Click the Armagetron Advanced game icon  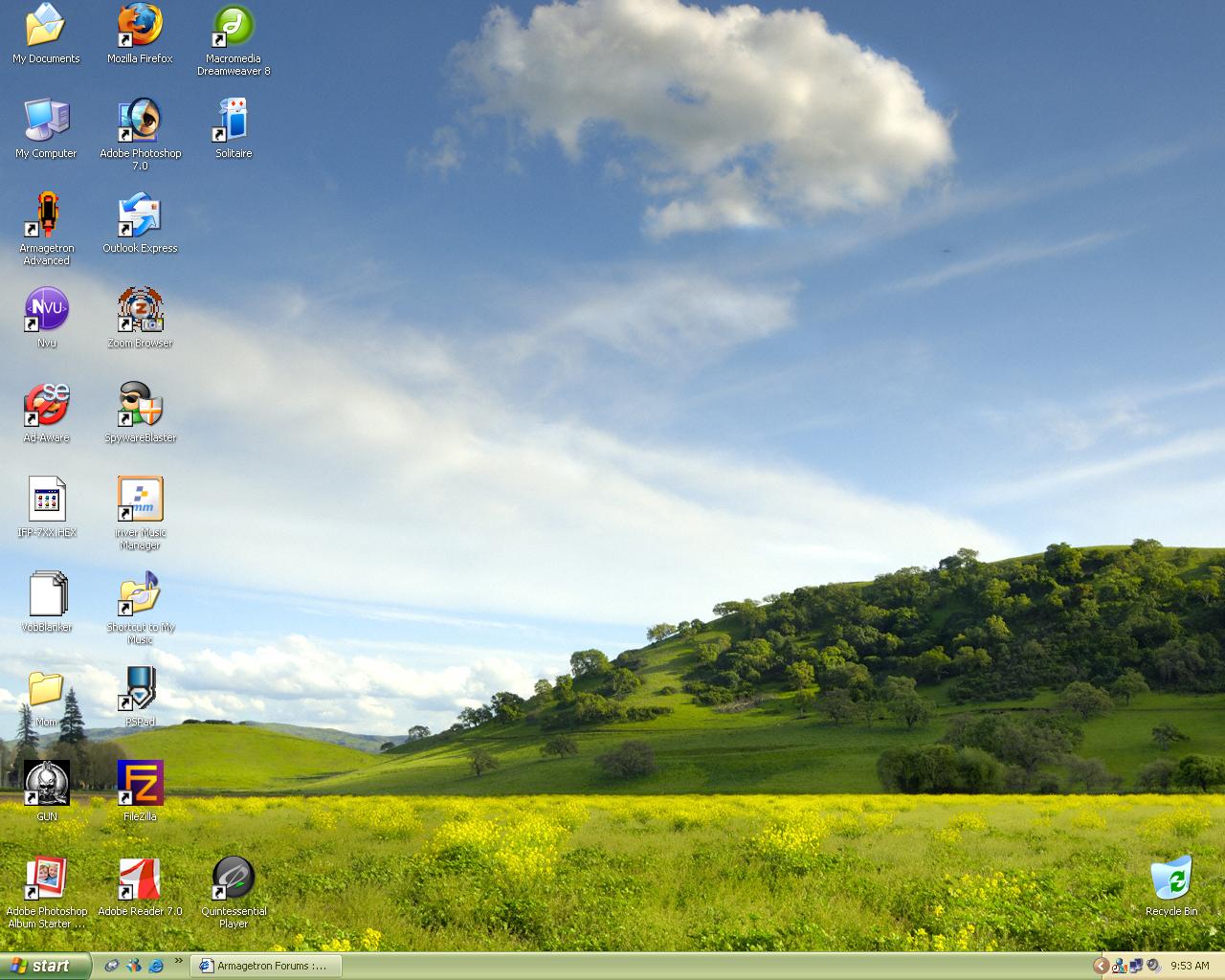[46, 215]
